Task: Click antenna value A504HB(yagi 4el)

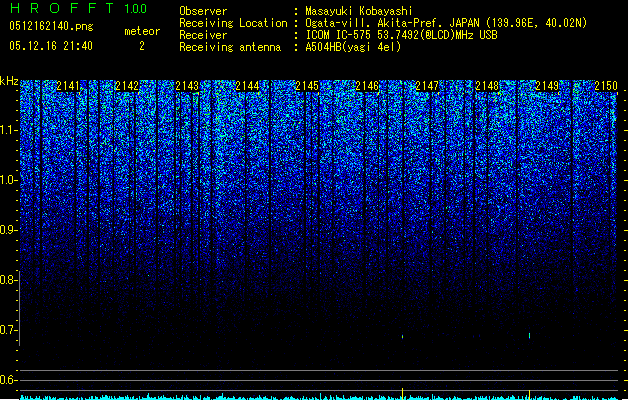Action: tap(353, 47)
